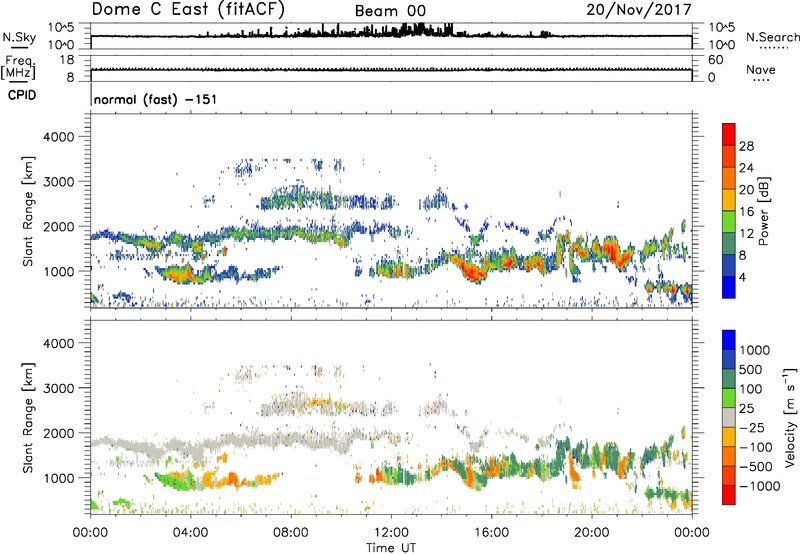Viewport: 800px width, 554px height.
Task: Click the 'normal (fast) -151' mode text
Action: [155, 99]
